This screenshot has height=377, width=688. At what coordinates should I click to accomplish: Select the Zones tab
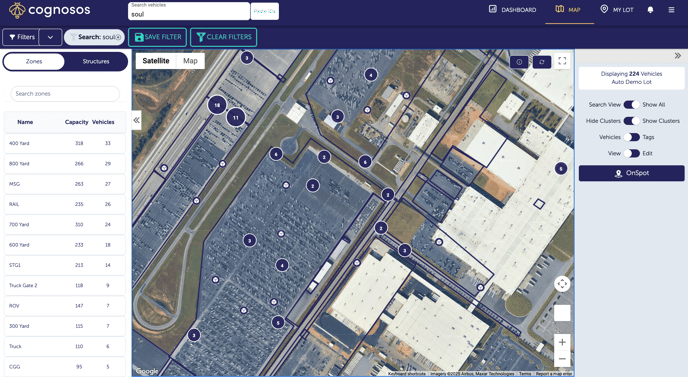(x=34, y=61)
